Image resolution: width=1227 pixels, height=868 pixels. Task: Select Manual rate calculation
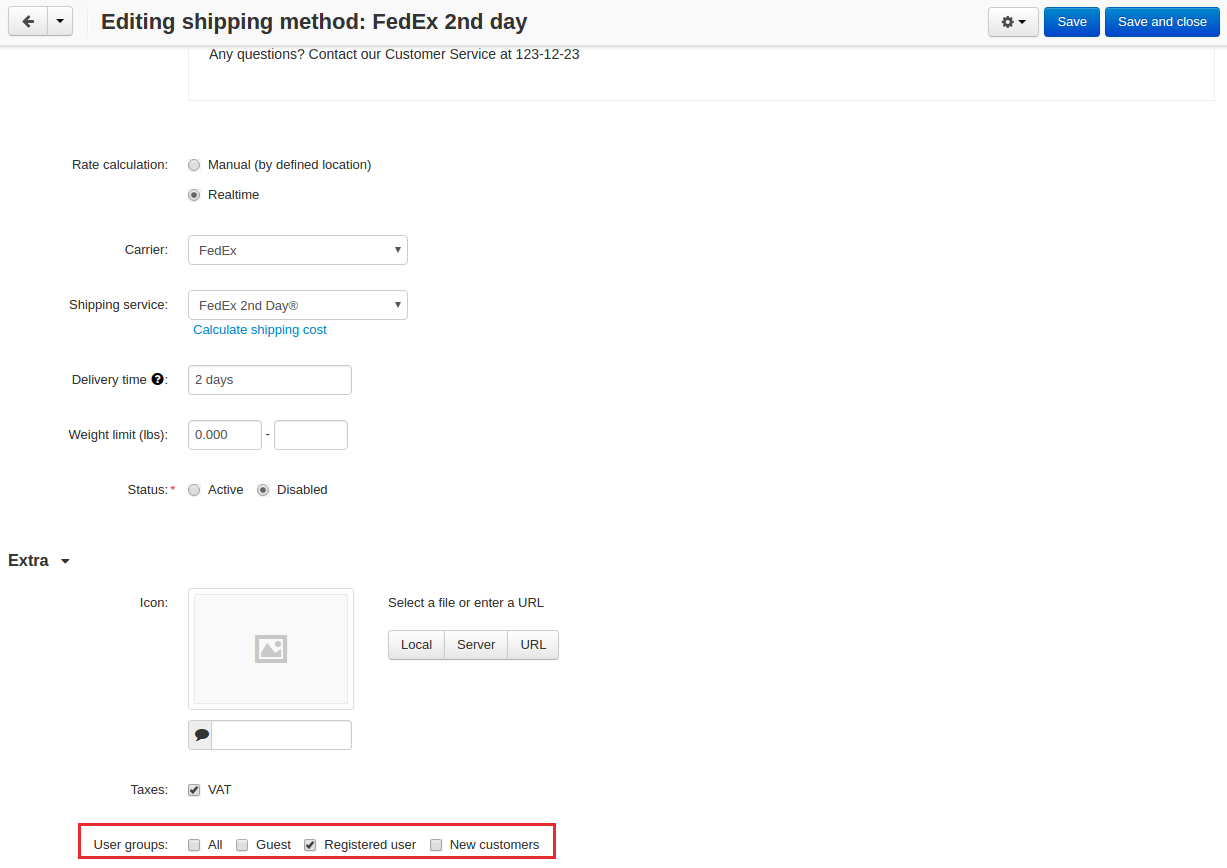[194, 165]
